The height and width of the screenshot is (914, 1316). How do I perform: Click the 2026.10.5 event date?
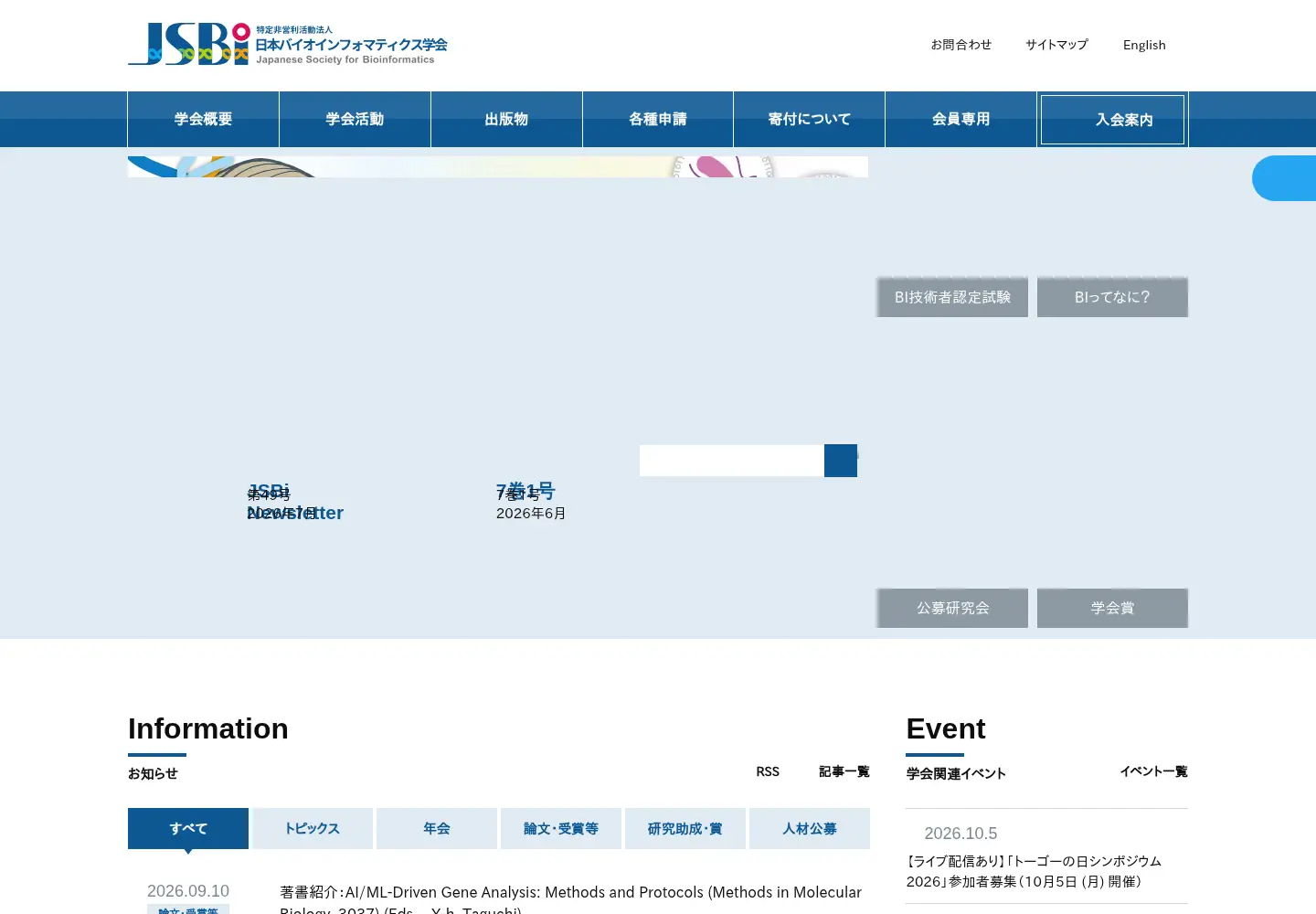click(960, 834)
